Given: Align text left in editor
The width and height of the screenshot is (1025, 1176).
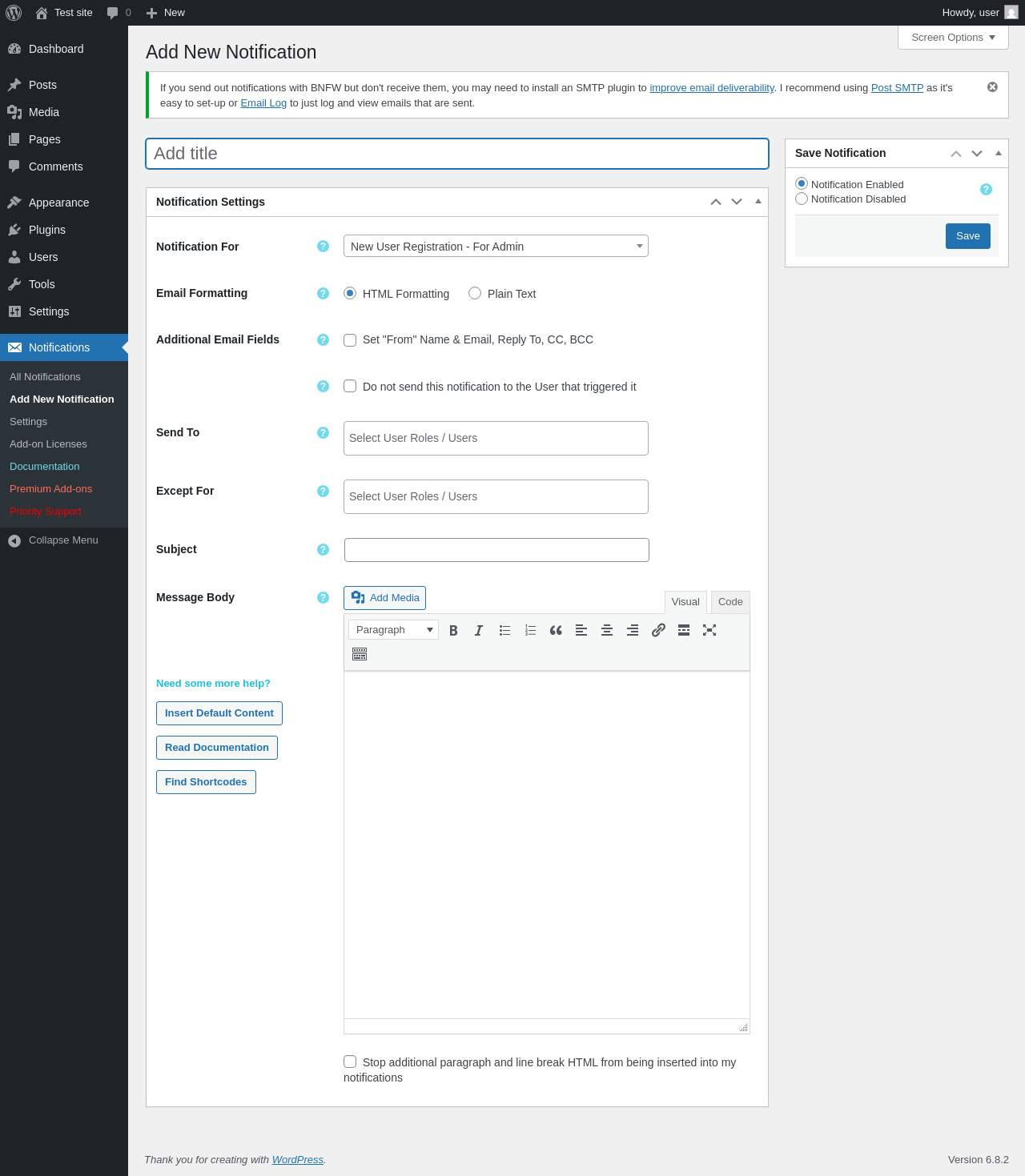Looking at the screenshot, I should pyautogui.click(x=581, y=630).
